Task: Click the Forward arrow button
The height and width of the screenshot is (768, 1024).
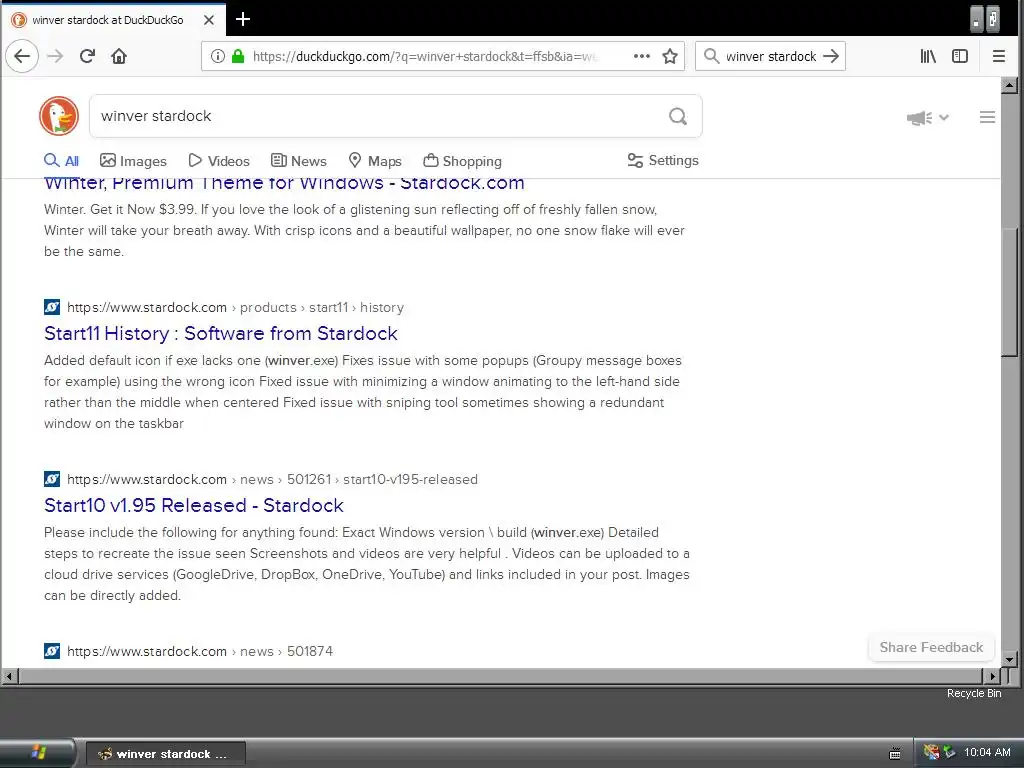Action: [56, 56]
